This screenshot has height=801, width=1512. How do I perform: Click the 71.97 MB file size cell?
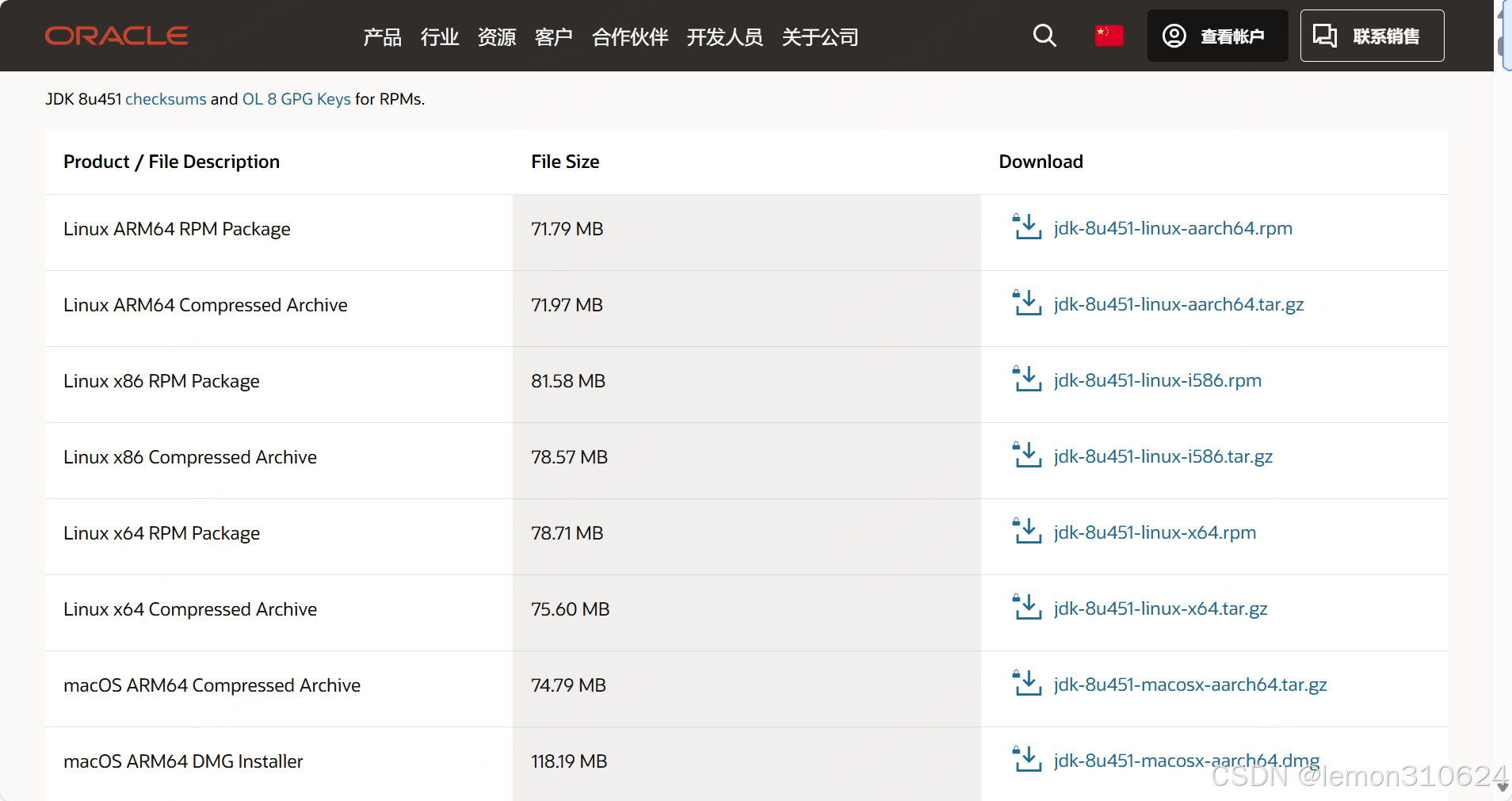[746, 308]
